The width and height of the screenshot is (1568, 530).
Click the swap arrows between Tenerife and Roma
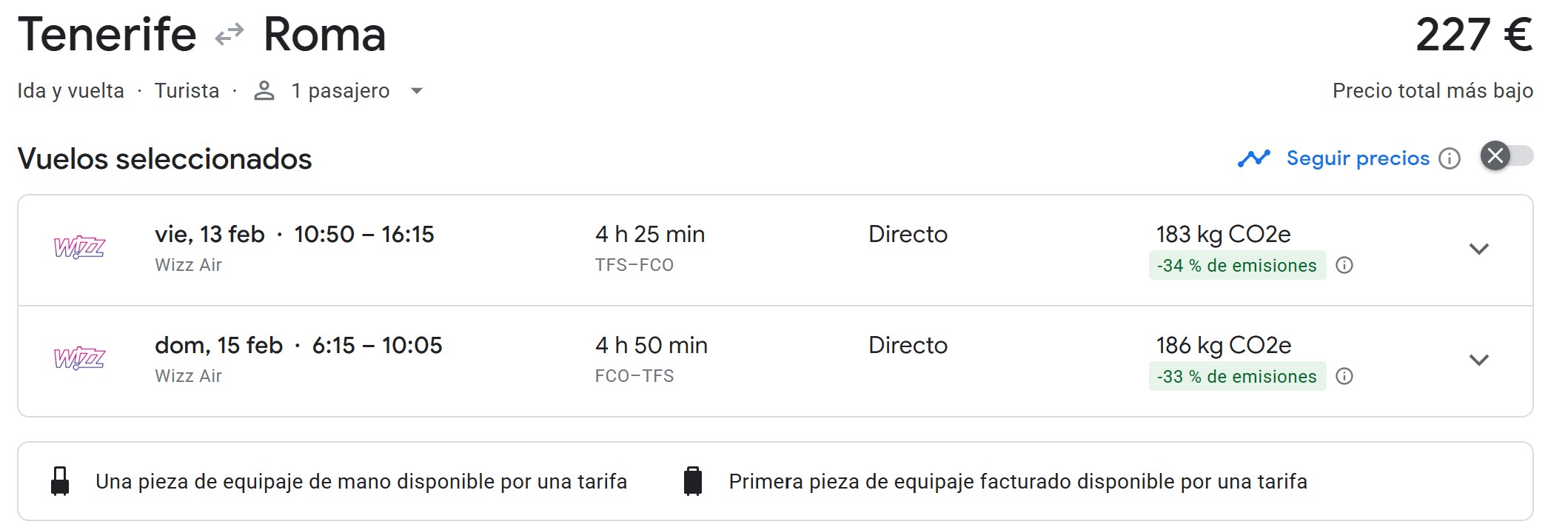pos(229,35)
